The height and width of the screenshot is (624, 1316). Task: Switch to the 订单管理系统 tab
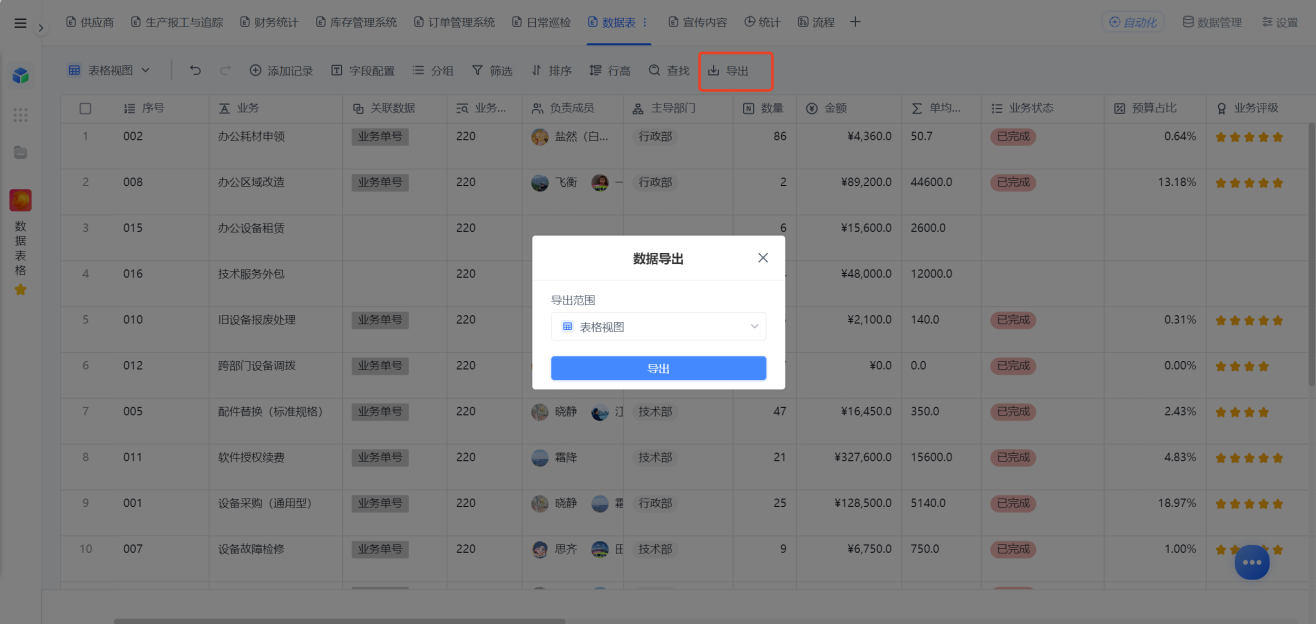[454, 22]
